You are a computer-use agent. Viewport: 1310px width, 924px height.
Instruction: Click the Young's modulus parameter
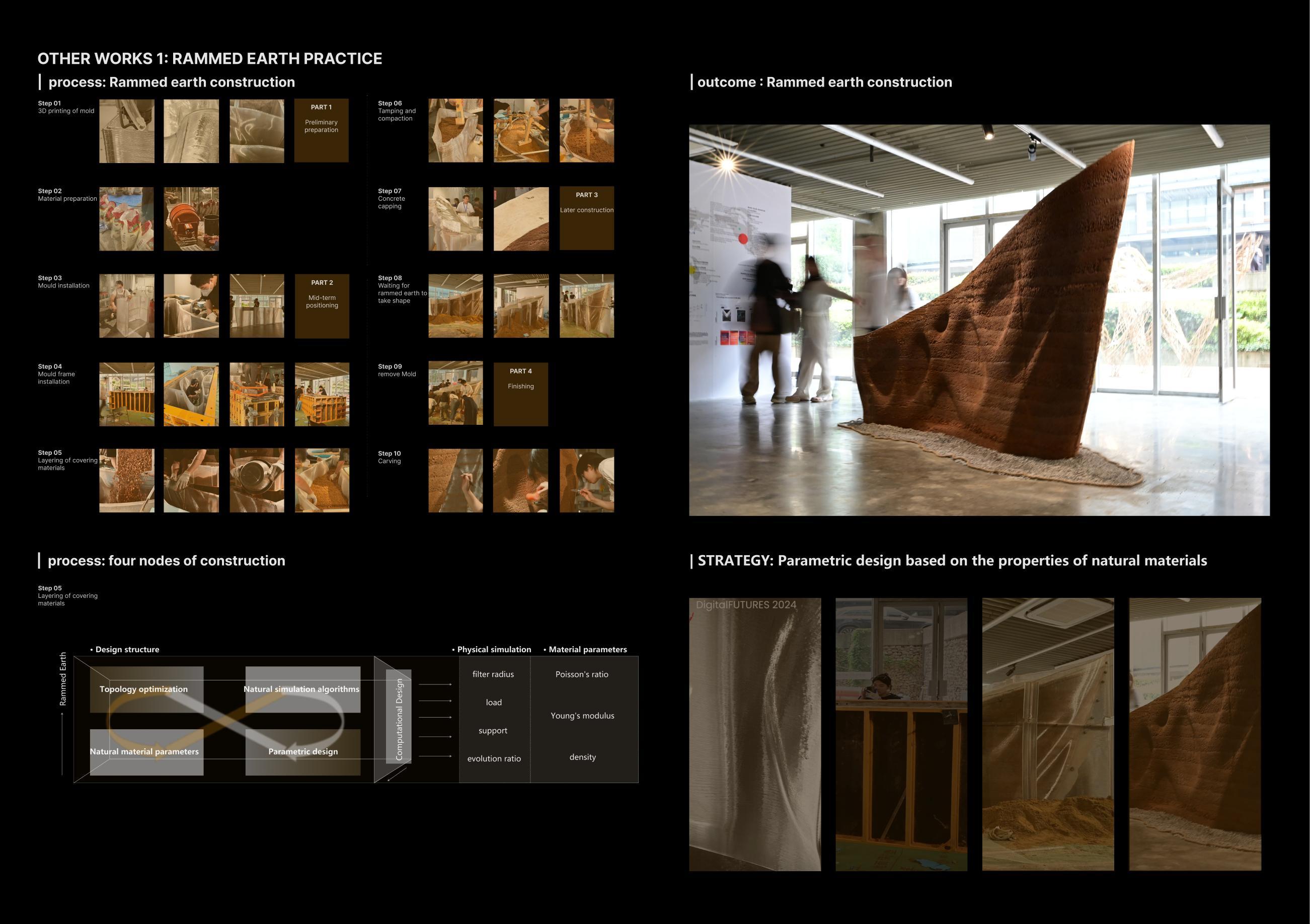pos(582,716)
